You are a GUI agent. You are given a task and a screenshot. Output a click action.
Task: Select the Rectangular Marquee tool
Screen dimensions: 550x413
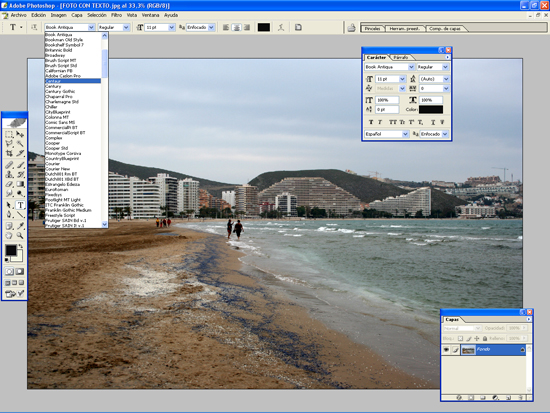click(9, 134)
